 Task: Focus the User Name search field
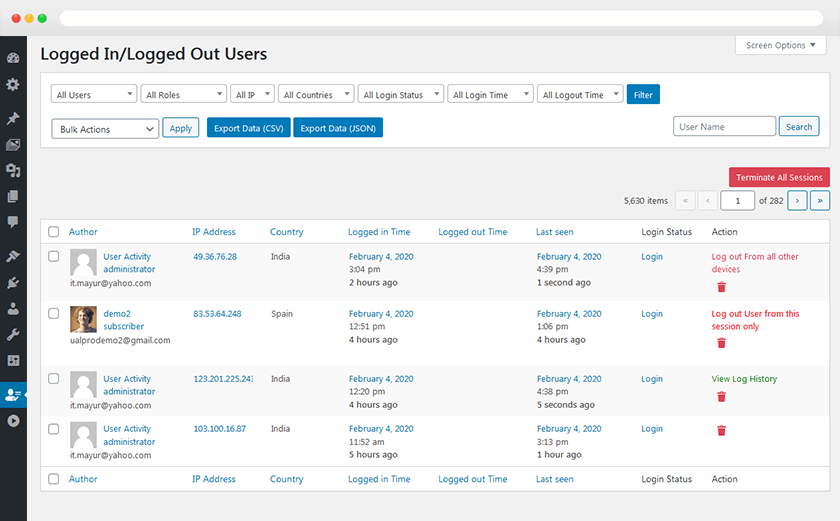click(x=724, y=127)
